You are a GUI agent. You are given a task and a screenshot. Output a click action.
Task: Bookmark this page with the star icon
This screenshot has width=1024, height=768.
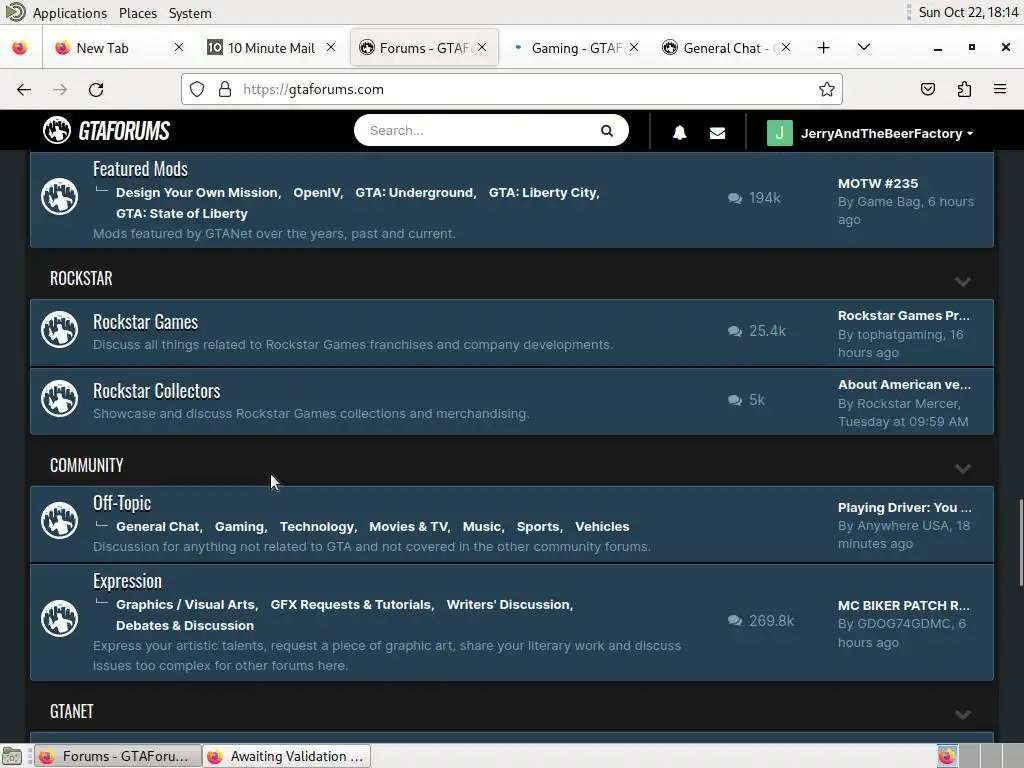pos(827,89)
